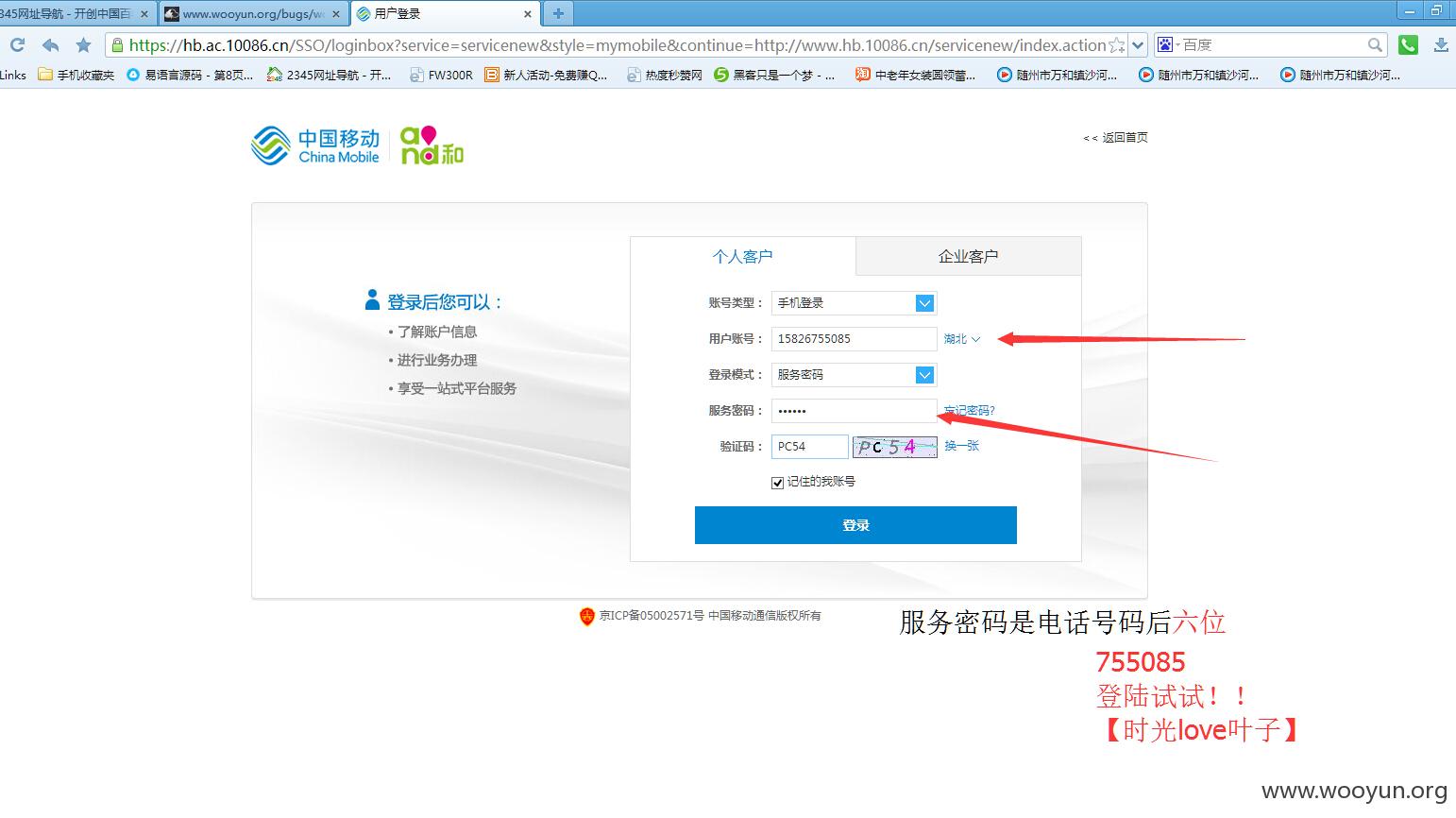Click the 忘记密码? link
Image resolution: width=1456 pixels, height=818 pixels.
[970, 411]
